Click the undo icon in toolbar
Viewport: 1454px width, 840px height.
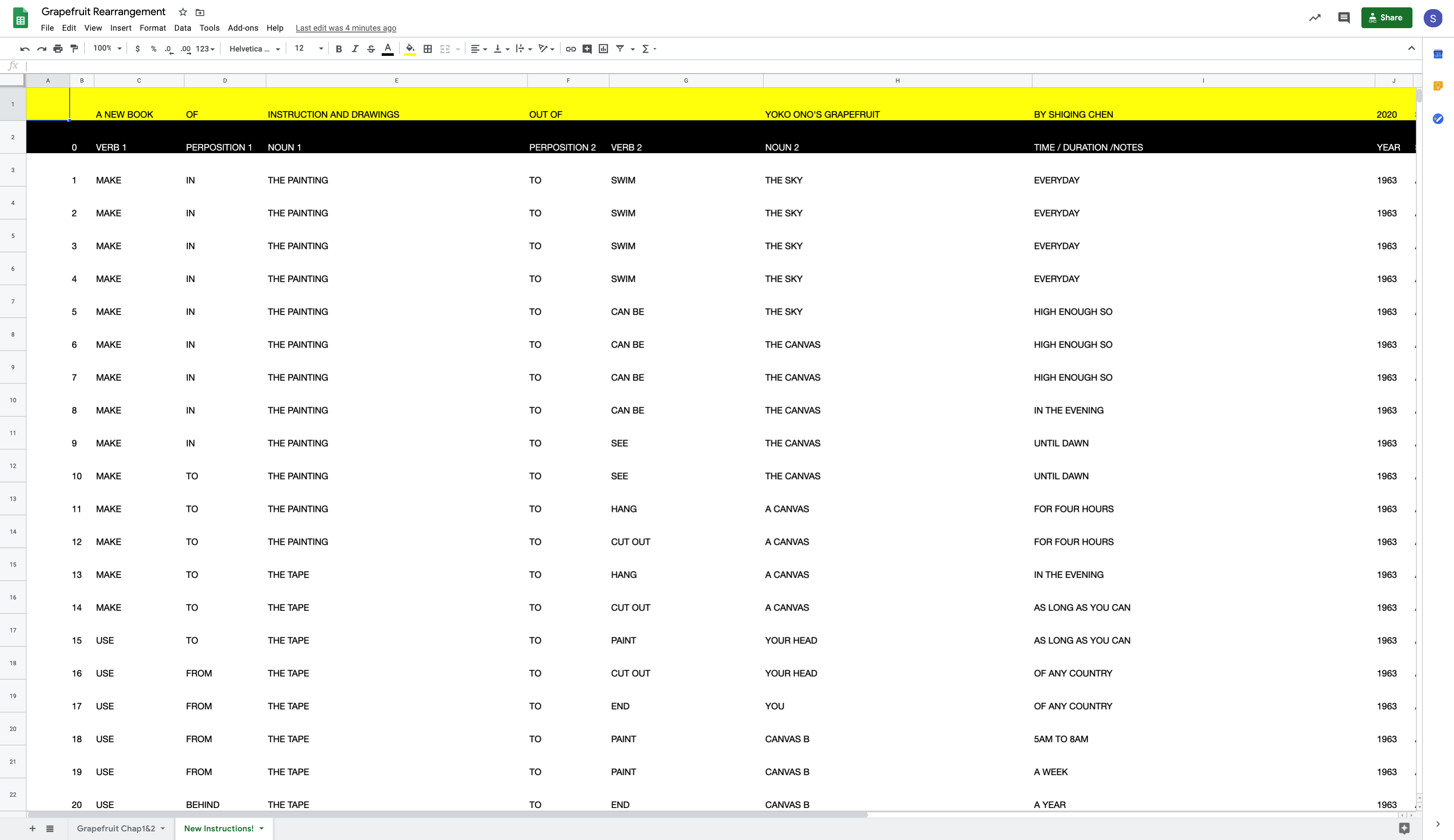(25, 49)
